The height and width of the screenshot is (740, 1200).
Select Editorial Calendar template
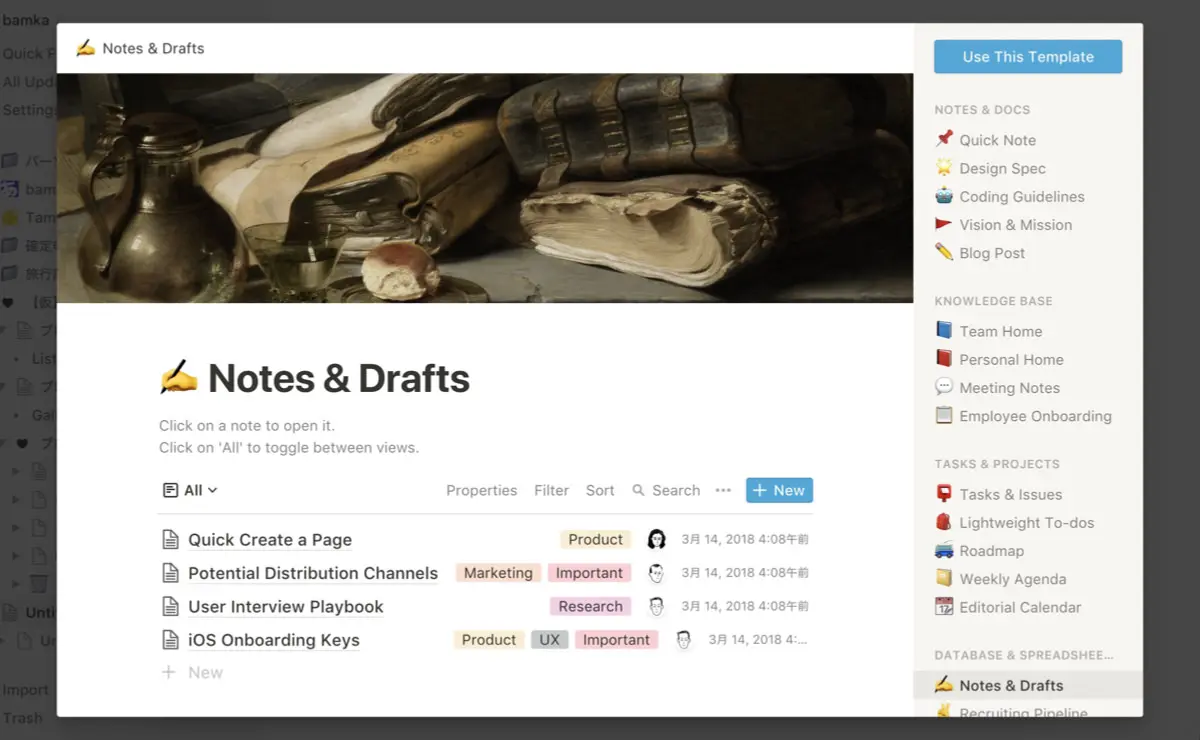[1020, 607]
